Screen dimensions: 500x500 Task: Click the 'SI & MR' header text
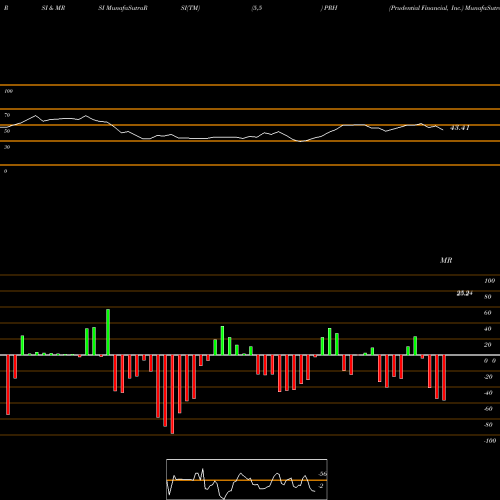[x=53, y=8]
